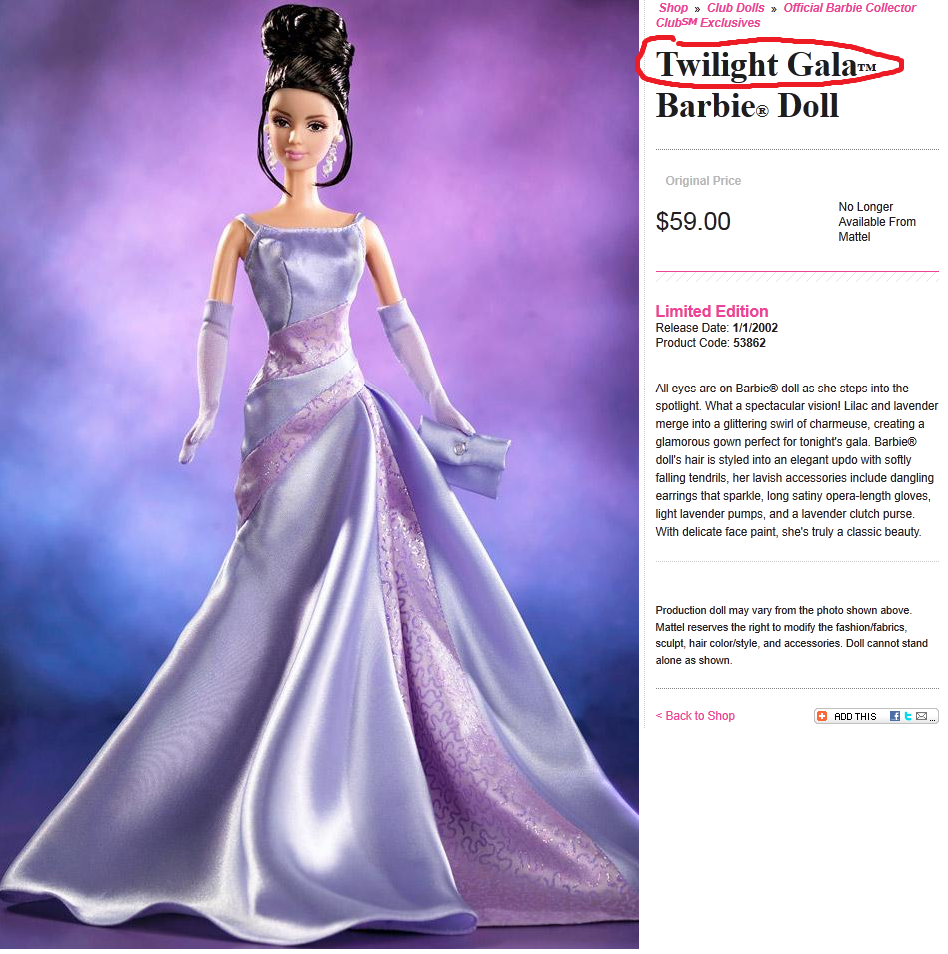Viewport: 948px width, 954px height.
Task: Click the lavender clutch purse in the photo
Action: 464,456
